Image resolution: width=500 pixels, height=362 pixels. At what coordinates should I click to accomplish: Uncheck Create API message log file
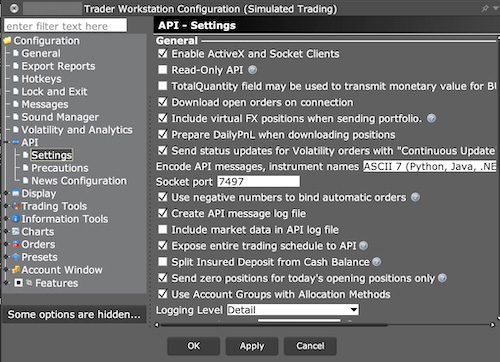tap(163, 213)
